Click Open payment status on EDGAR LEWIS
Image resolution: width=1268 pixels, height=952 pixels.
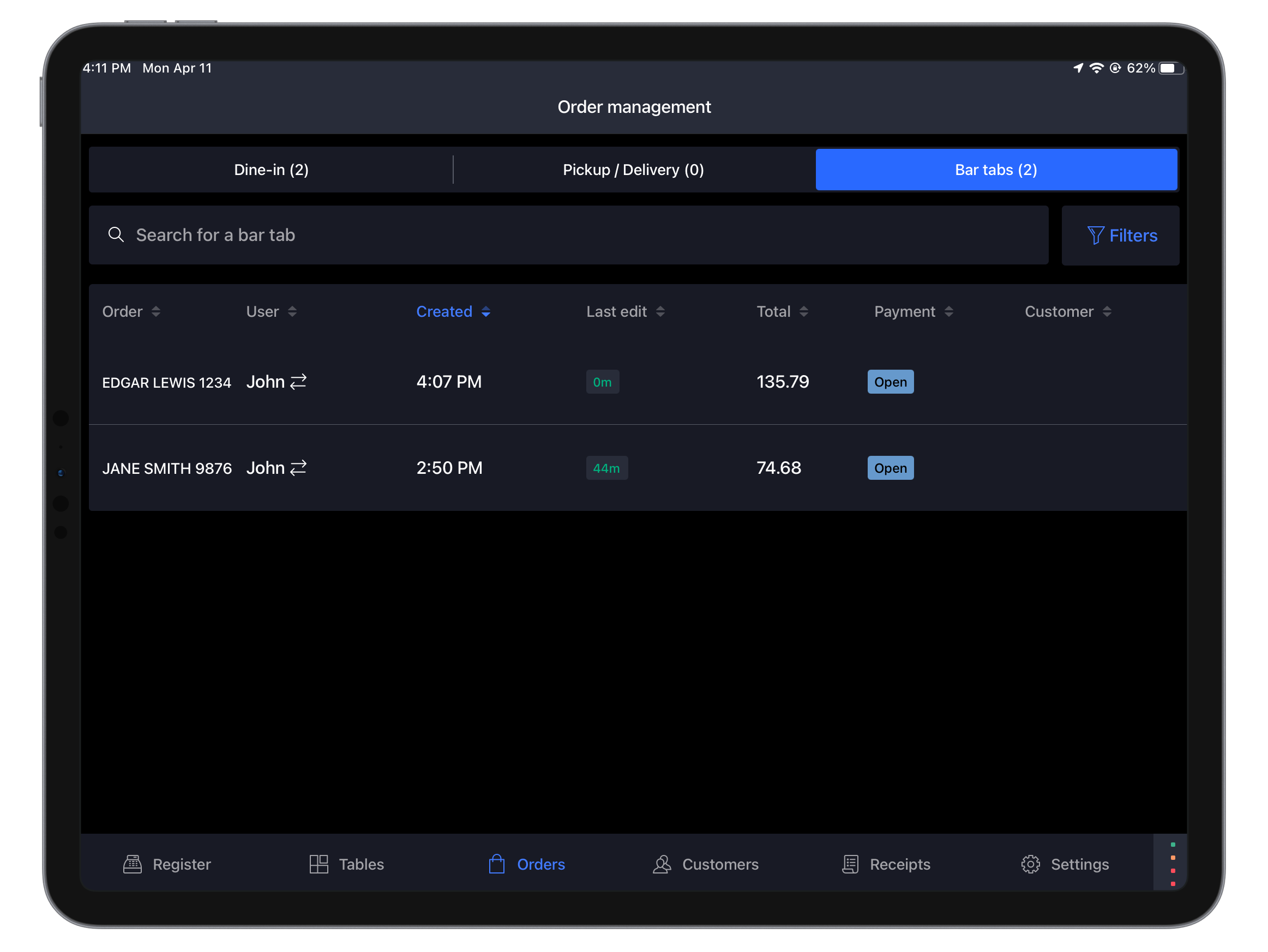[890, 380]
